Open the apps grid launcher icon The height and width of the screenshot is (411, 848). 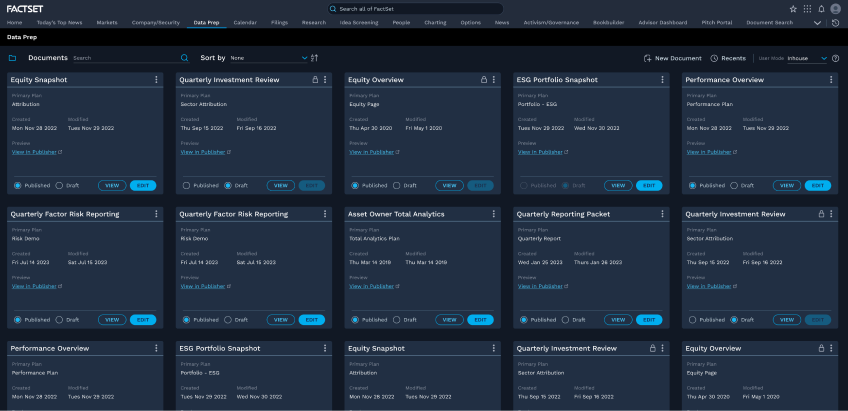click(807, 9)
